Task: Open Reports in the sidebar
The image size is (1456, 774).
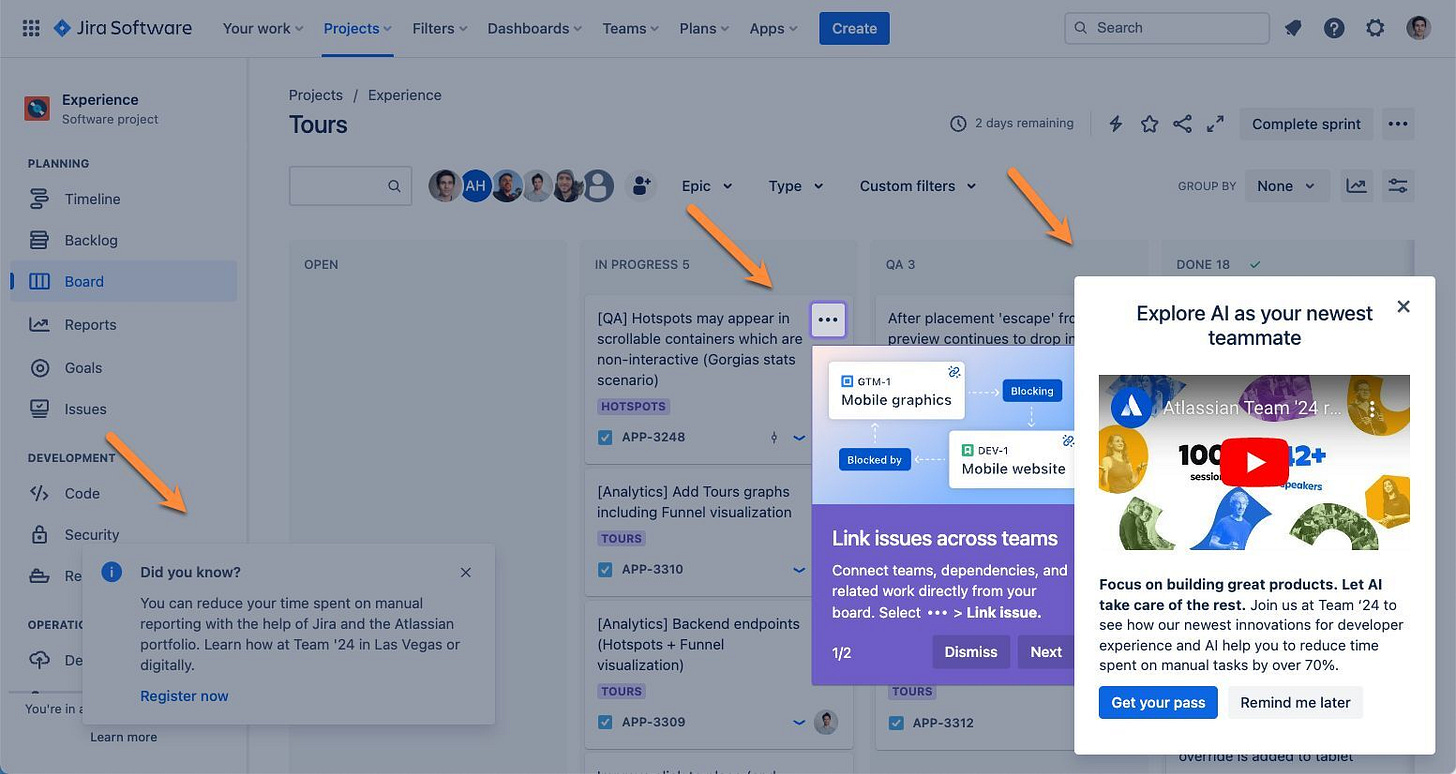Action: 123,325
